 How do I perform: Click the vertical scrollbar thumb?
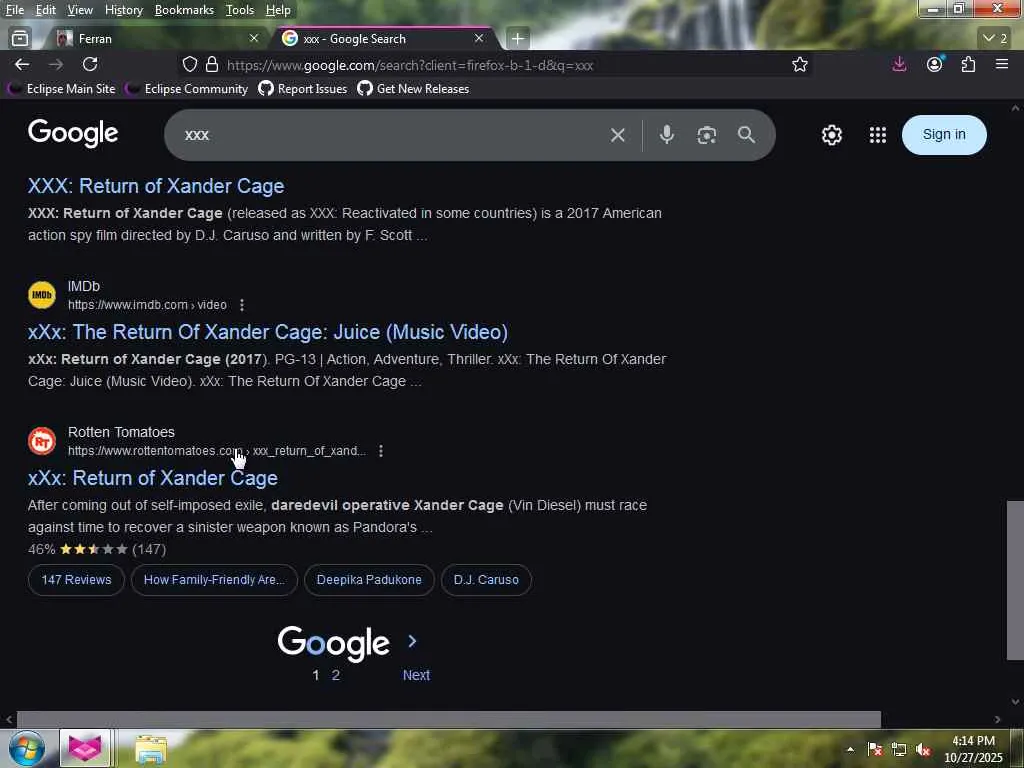[x=1015, y=581]
